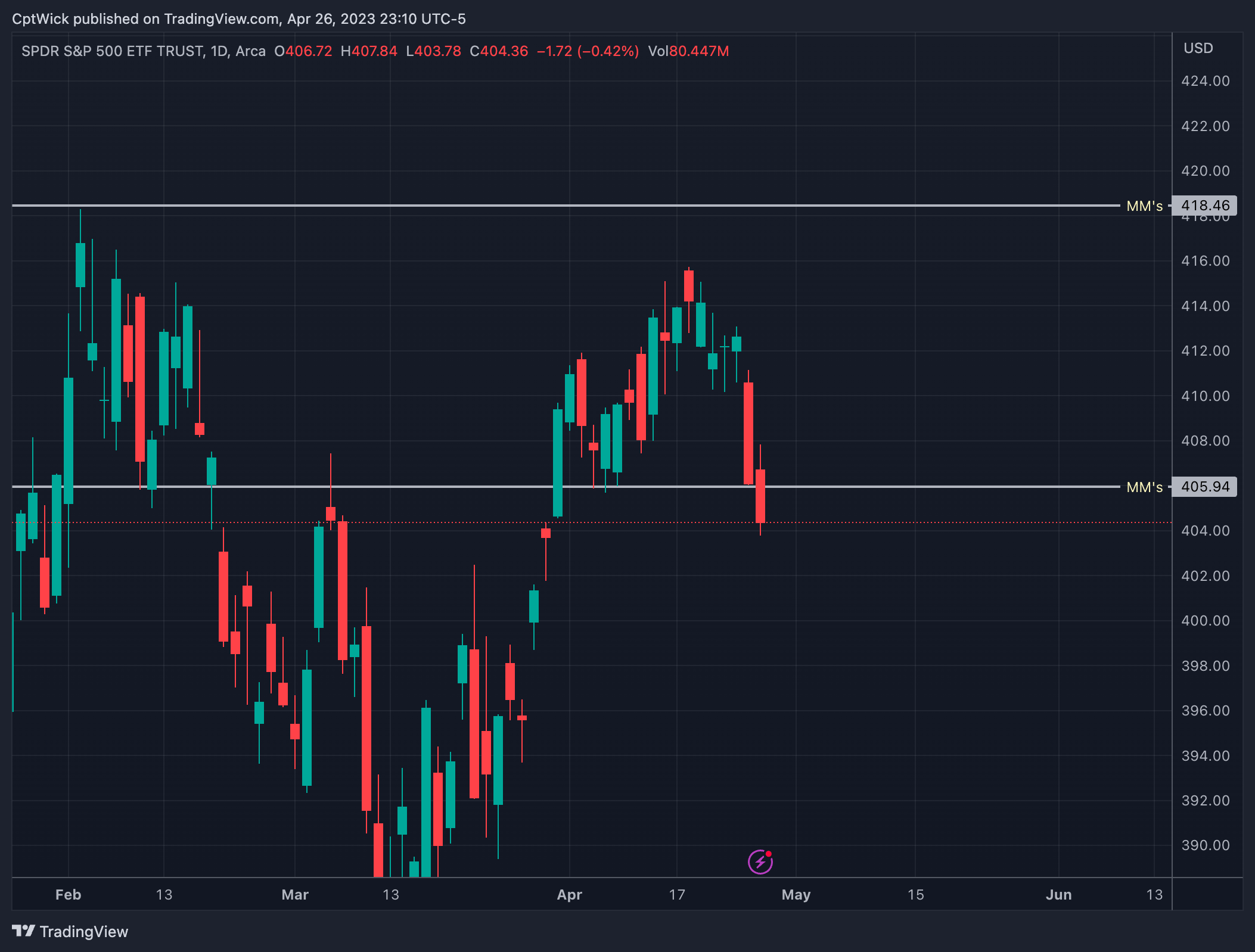
Task: Click the tall green candle at early February high
Action: (x=80, y=265)
